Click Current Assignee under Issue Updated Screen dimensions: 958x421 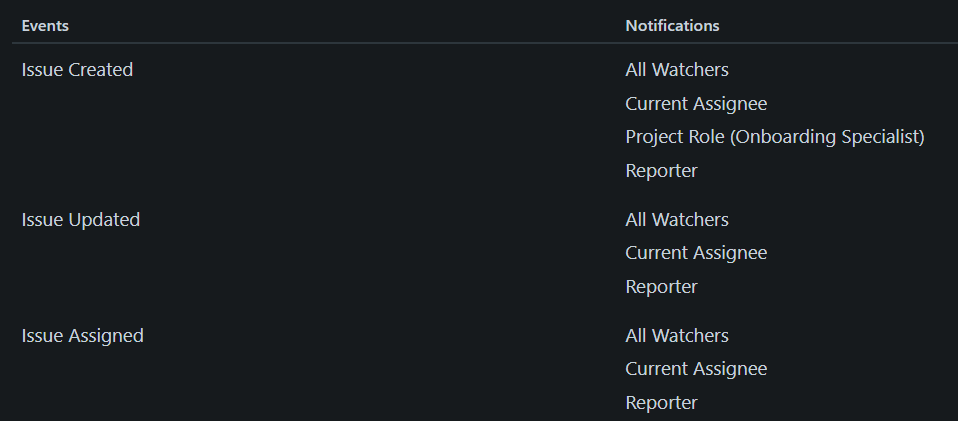696,252
